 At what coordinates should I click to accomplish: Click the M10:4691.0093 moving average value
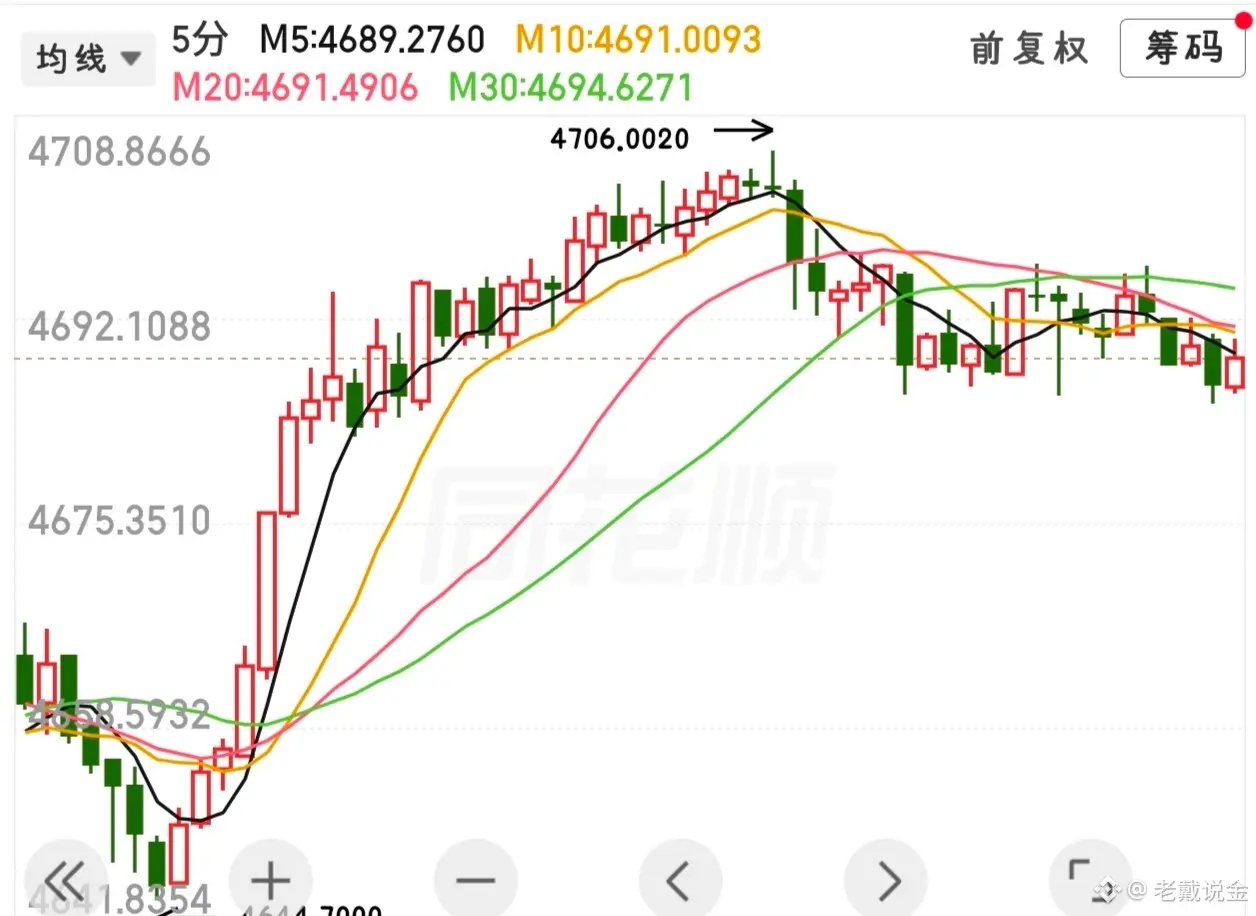tap(639, 40)
